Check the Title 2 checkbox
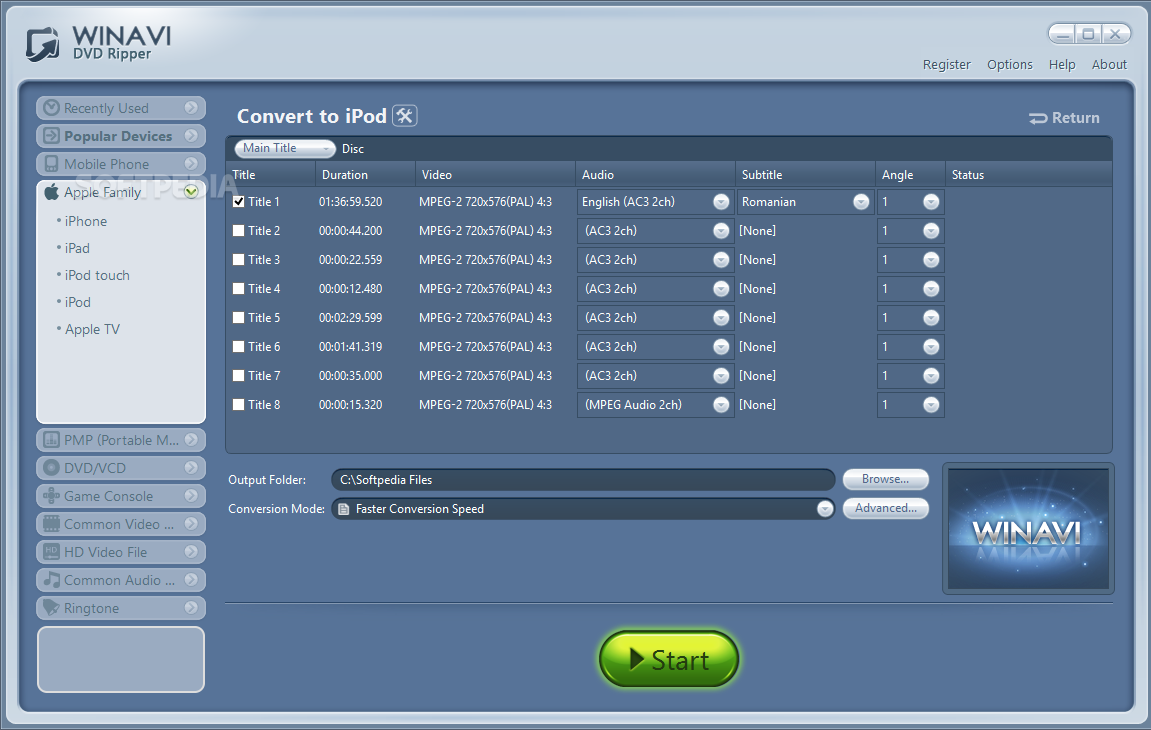 pyautogui.click(x=239, y=231)
